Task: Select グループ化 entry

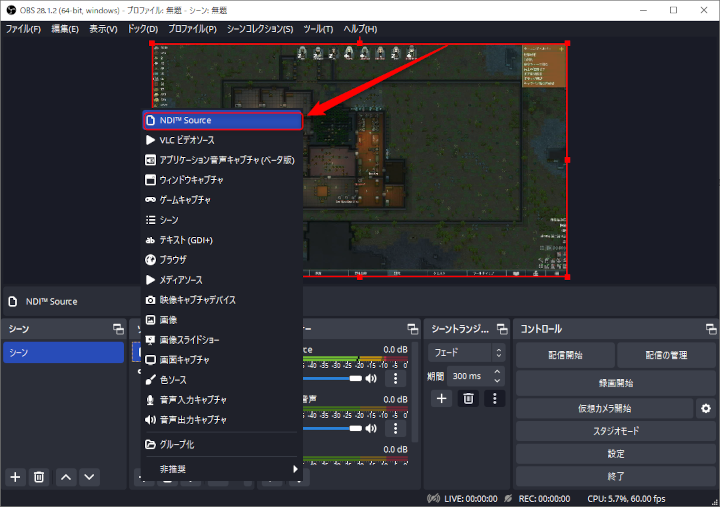Action: coord(222,445)
